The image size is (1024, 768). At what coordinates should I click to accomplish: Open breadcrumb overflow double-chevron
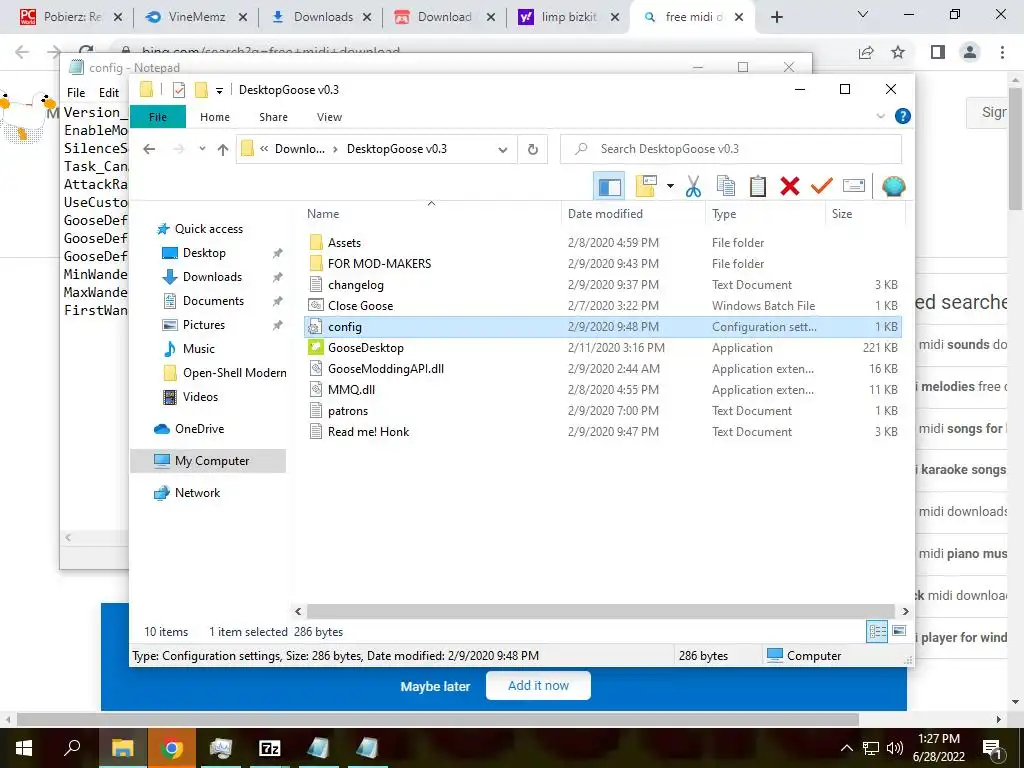pos(264,149)
